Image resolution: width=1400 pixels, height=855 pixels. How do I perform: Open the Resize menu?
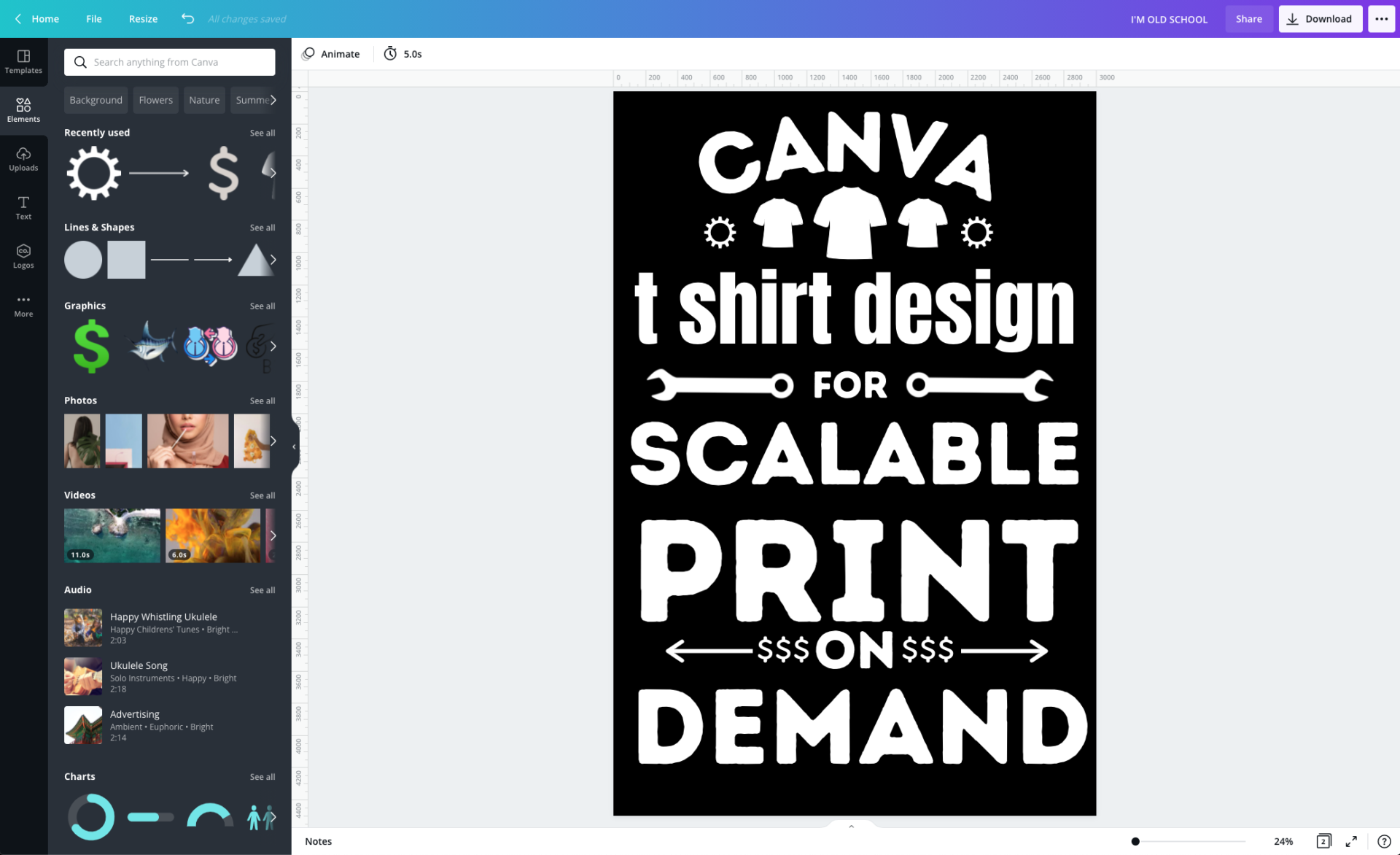(x=143, y=19)
